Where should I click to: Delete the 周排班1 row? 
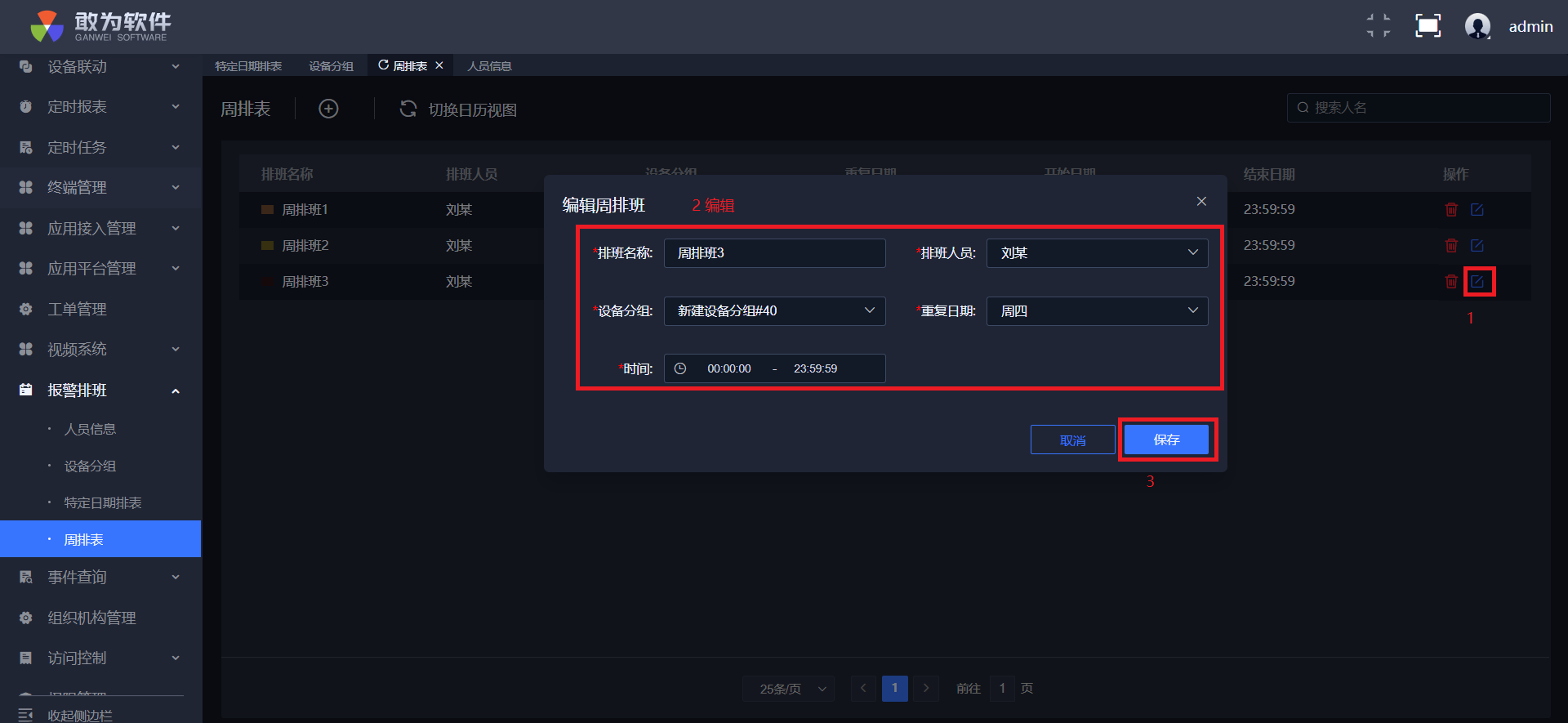pyautogui.click(x=1451, y=209)
